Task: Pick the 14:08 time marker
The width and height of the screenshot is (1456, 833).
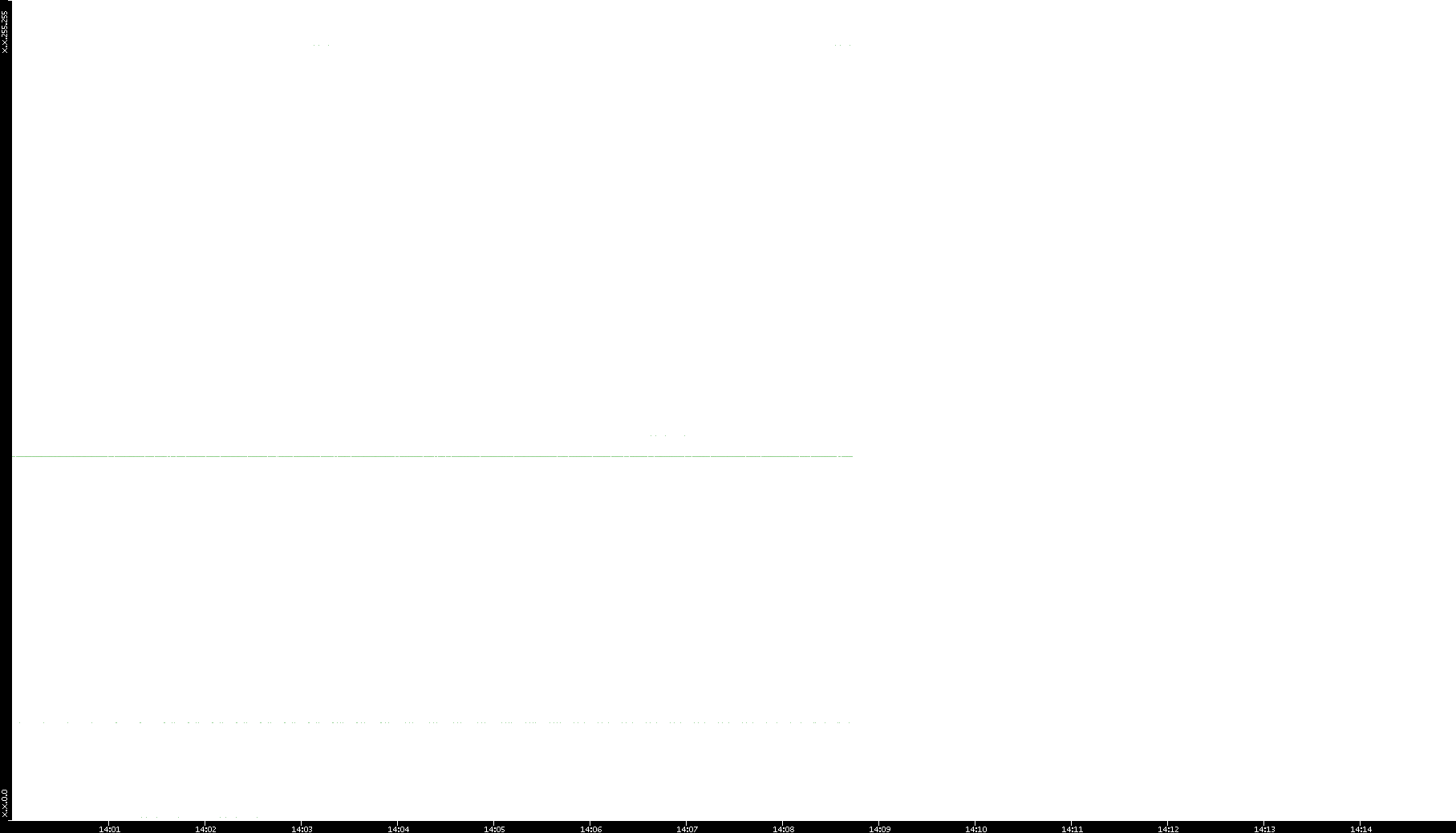Action: pyautogui.click(x=784, y=829)
